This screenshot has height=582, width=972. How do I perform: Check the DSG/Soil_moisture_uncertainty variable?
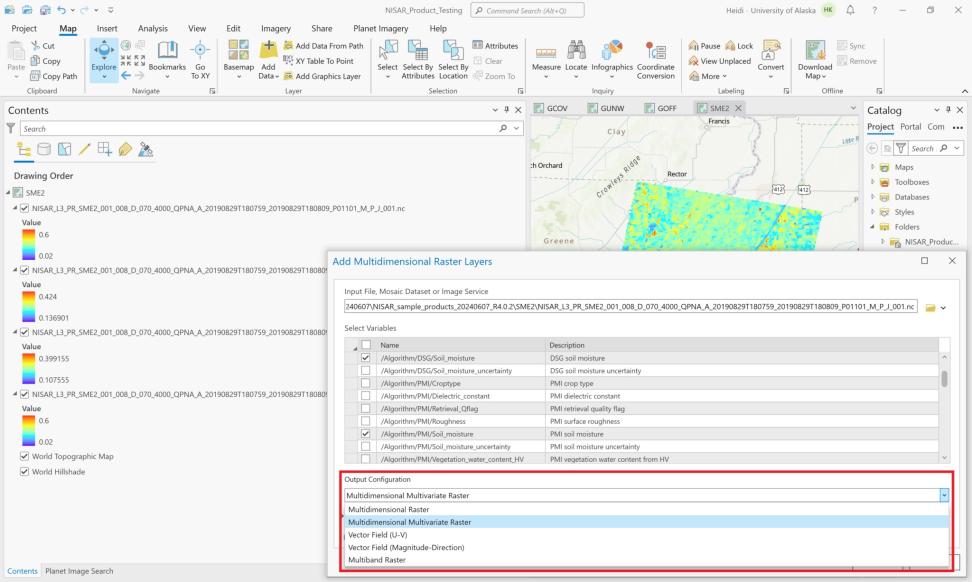click(366, 371)
